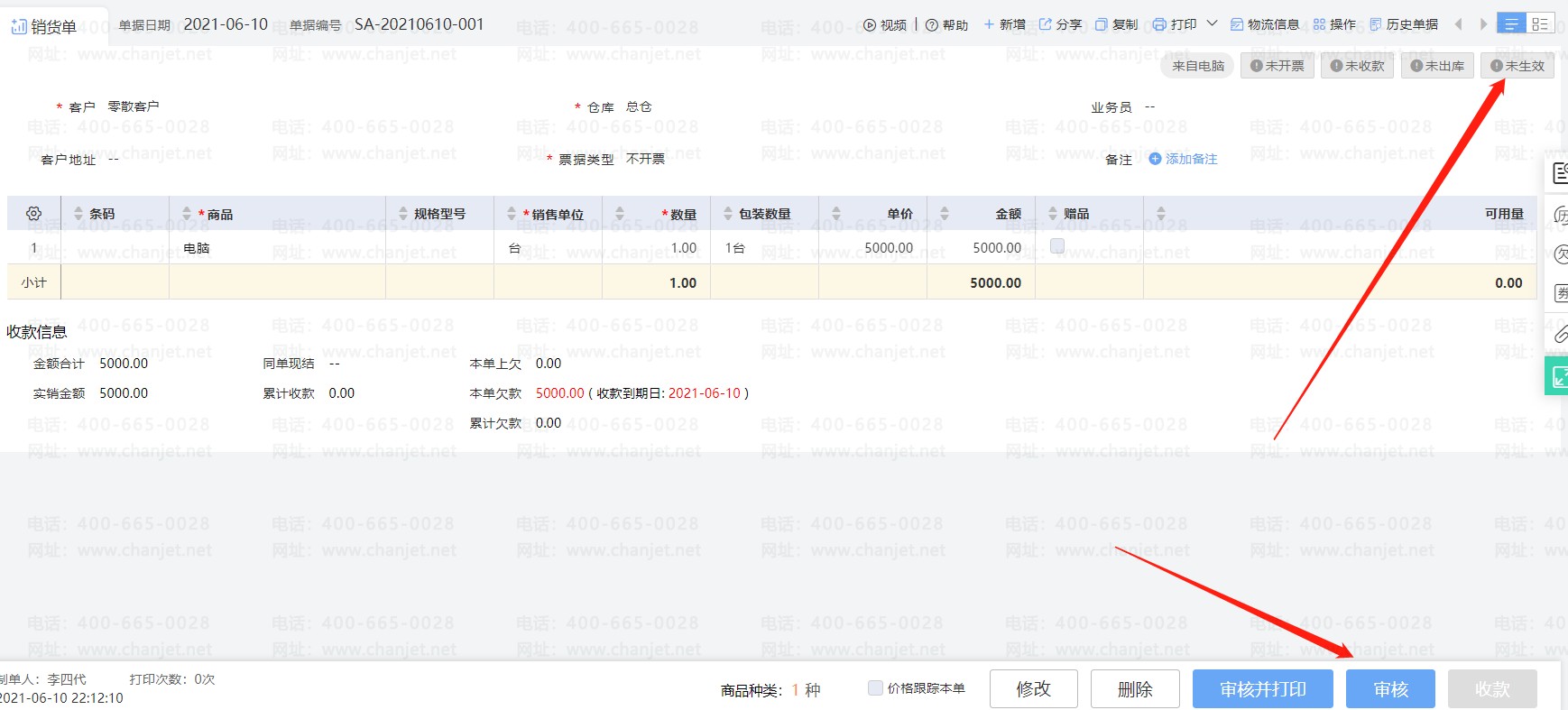Go to the previous document arrow
The width and height of the screenshot is (1568, 710).
tap(1458, 24)
